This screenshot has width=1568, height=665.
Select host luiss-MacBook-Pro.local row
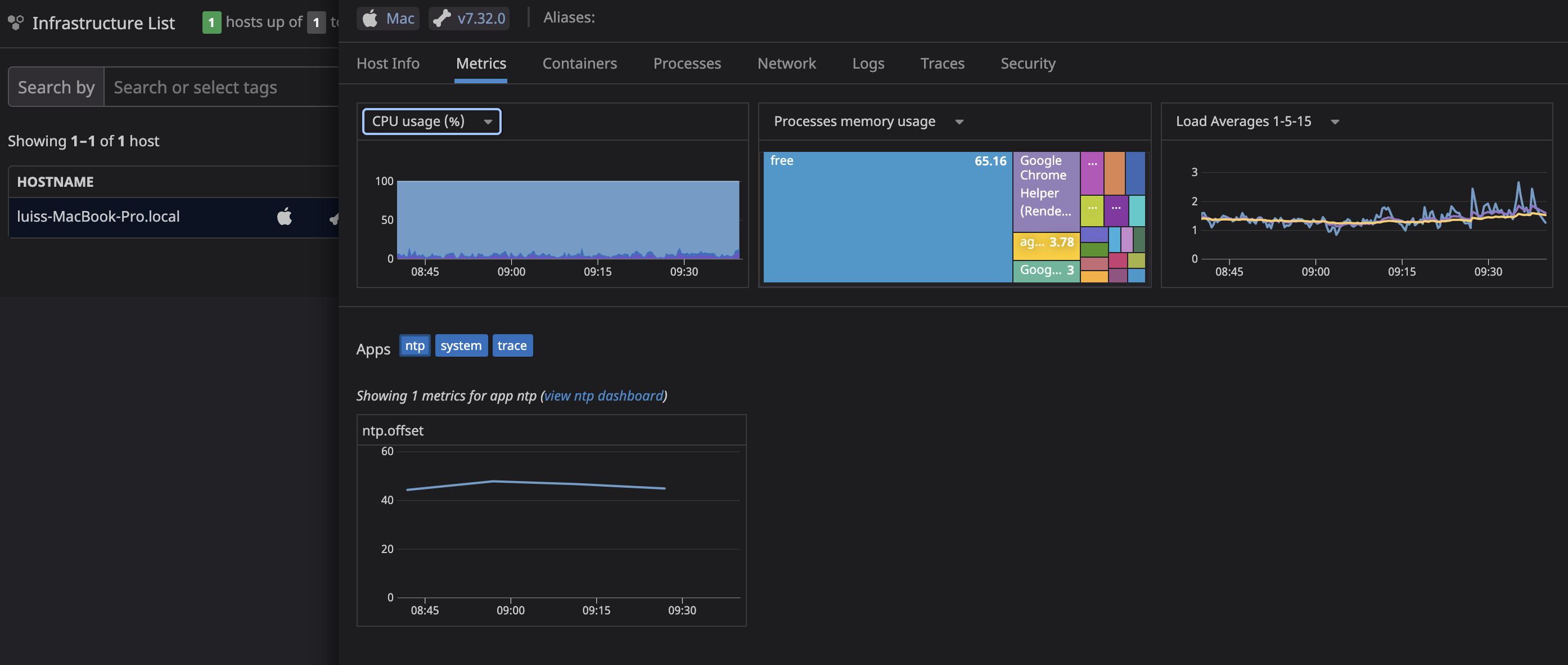pyautogui.click(x=173, y=217)
